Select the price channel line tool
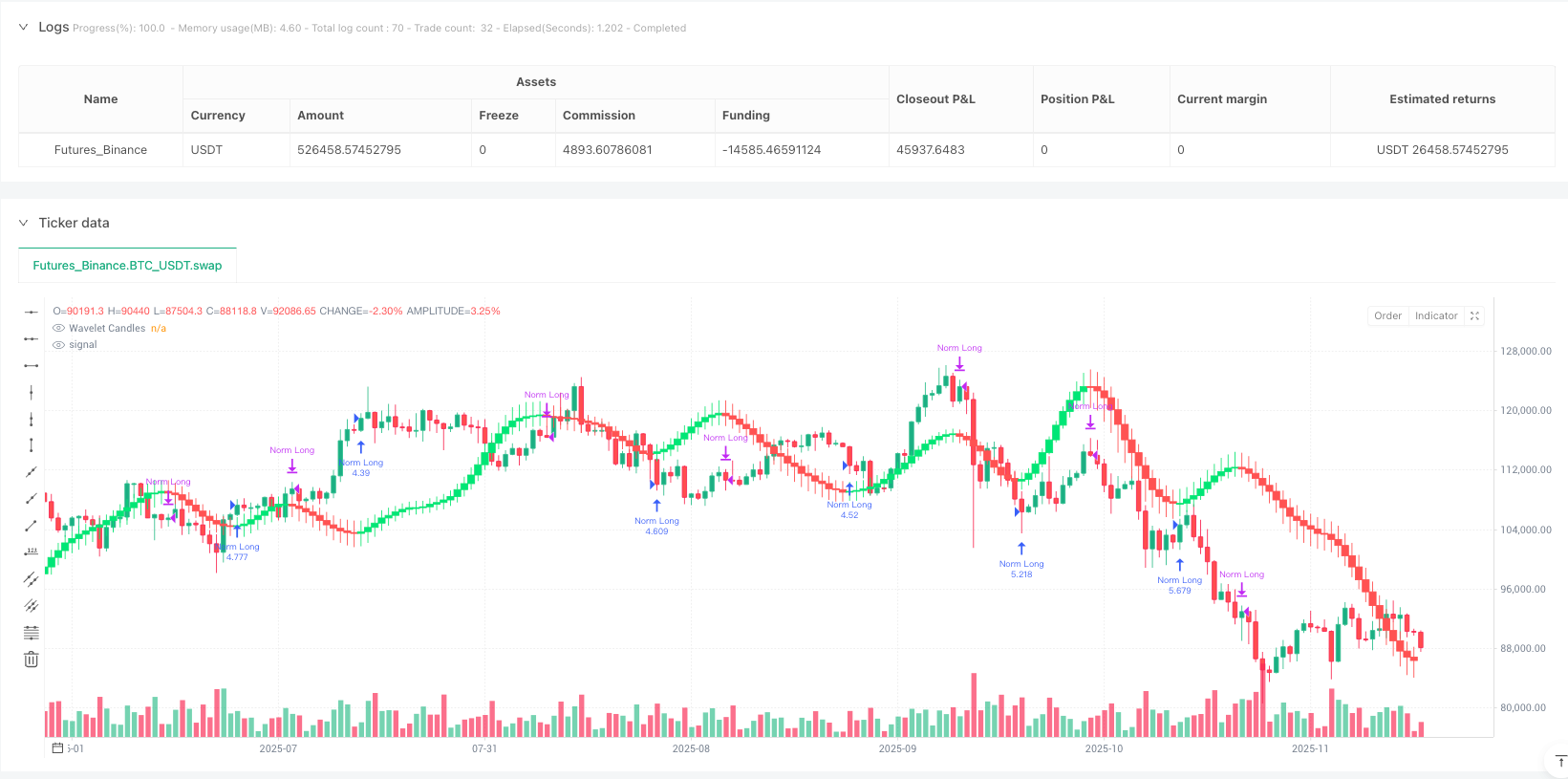The width and height of the screenshot is (1568, 779). click(x=32, y=578)
